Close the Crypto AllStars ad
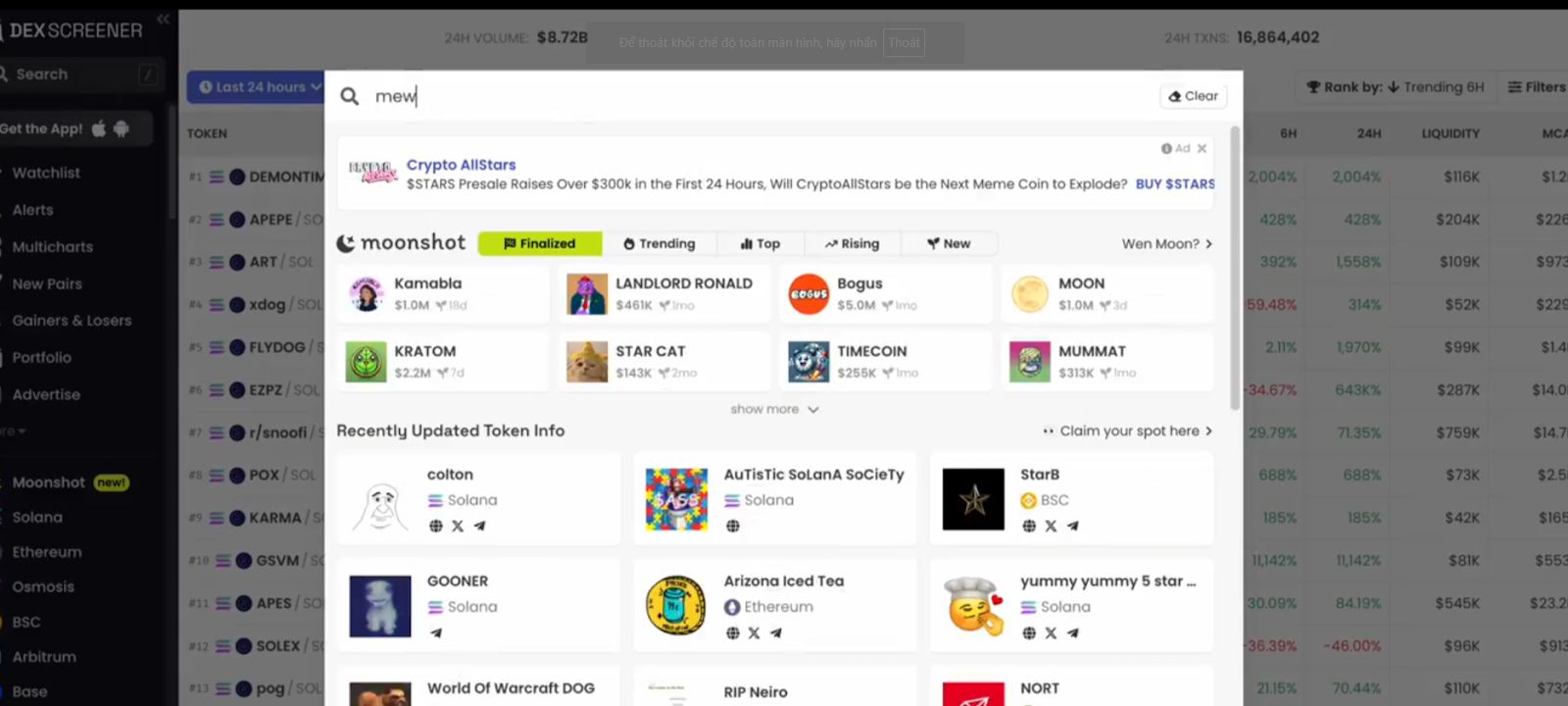This screenshot has height=706, width=1568. (1201, 148)
